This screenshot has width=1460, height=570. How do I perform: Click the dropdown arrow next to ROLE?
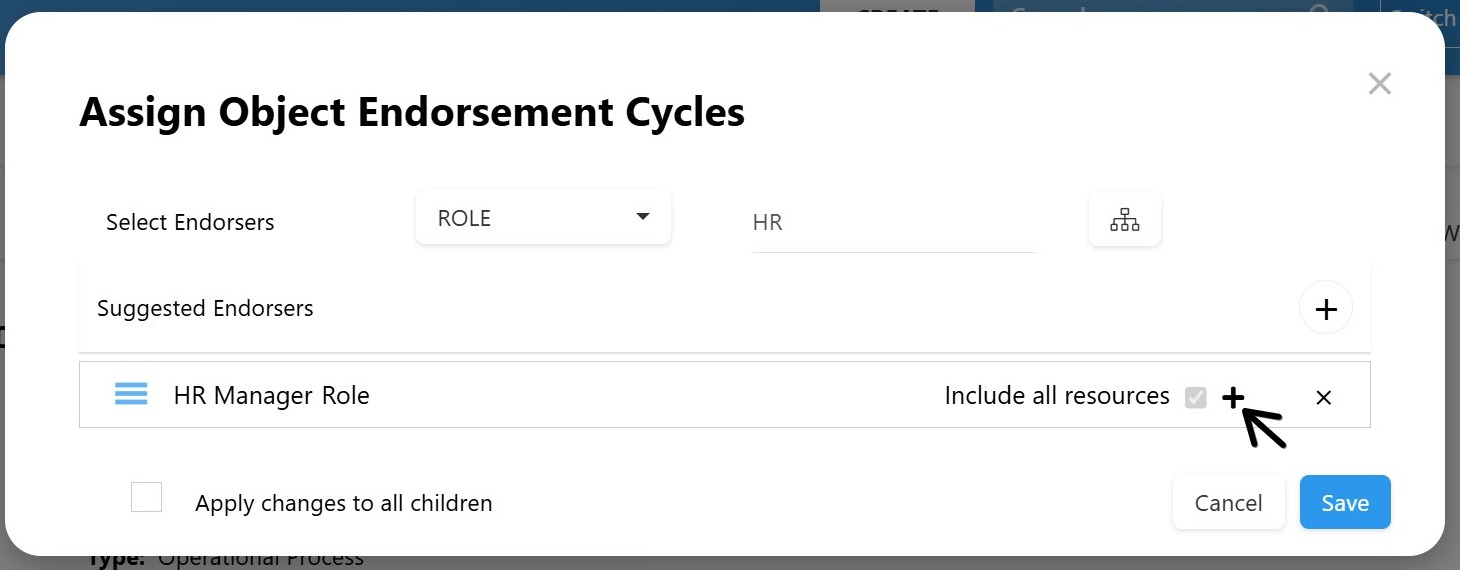[642, 217]
